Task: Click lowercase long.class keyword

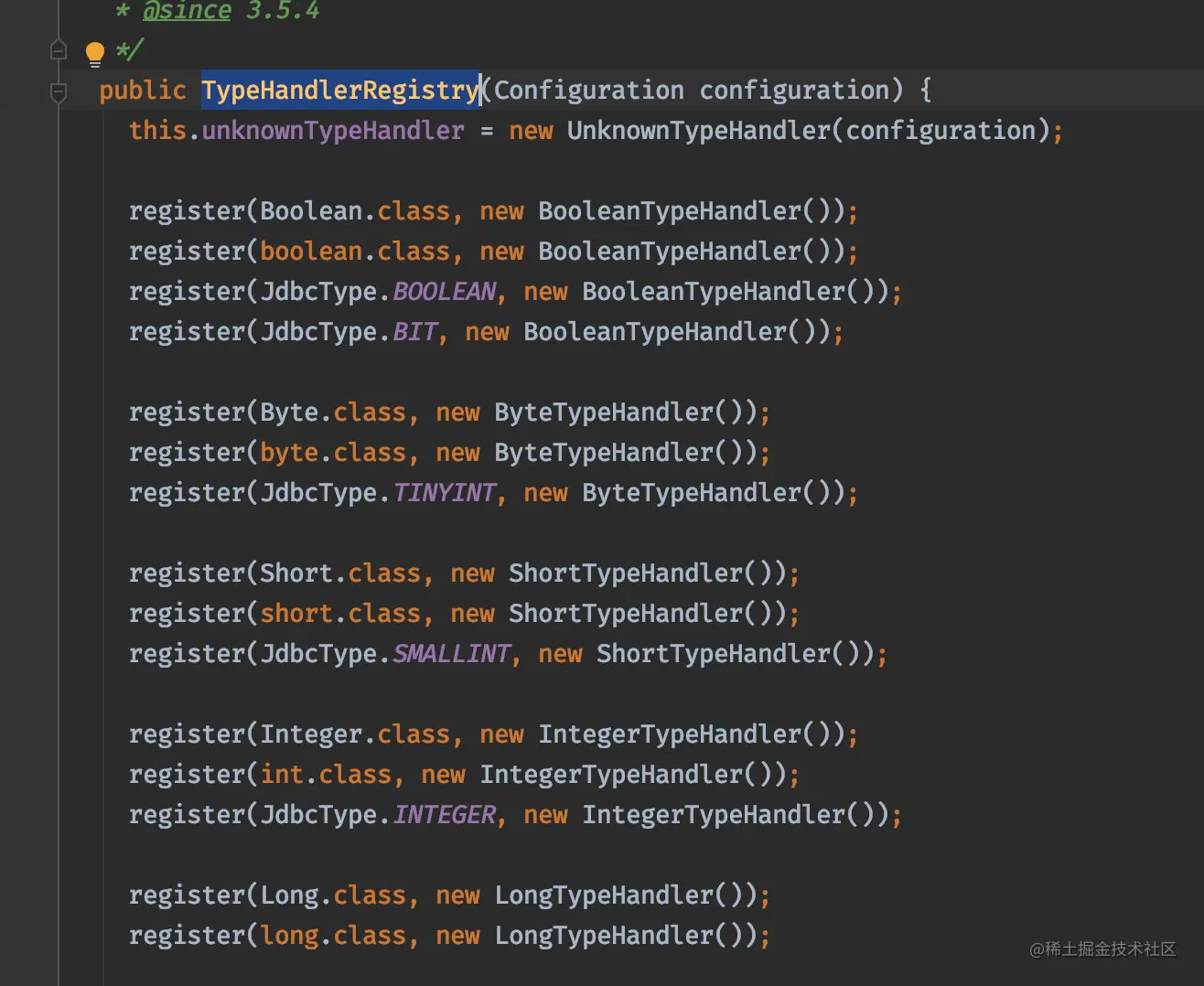Action: point(333,936)
